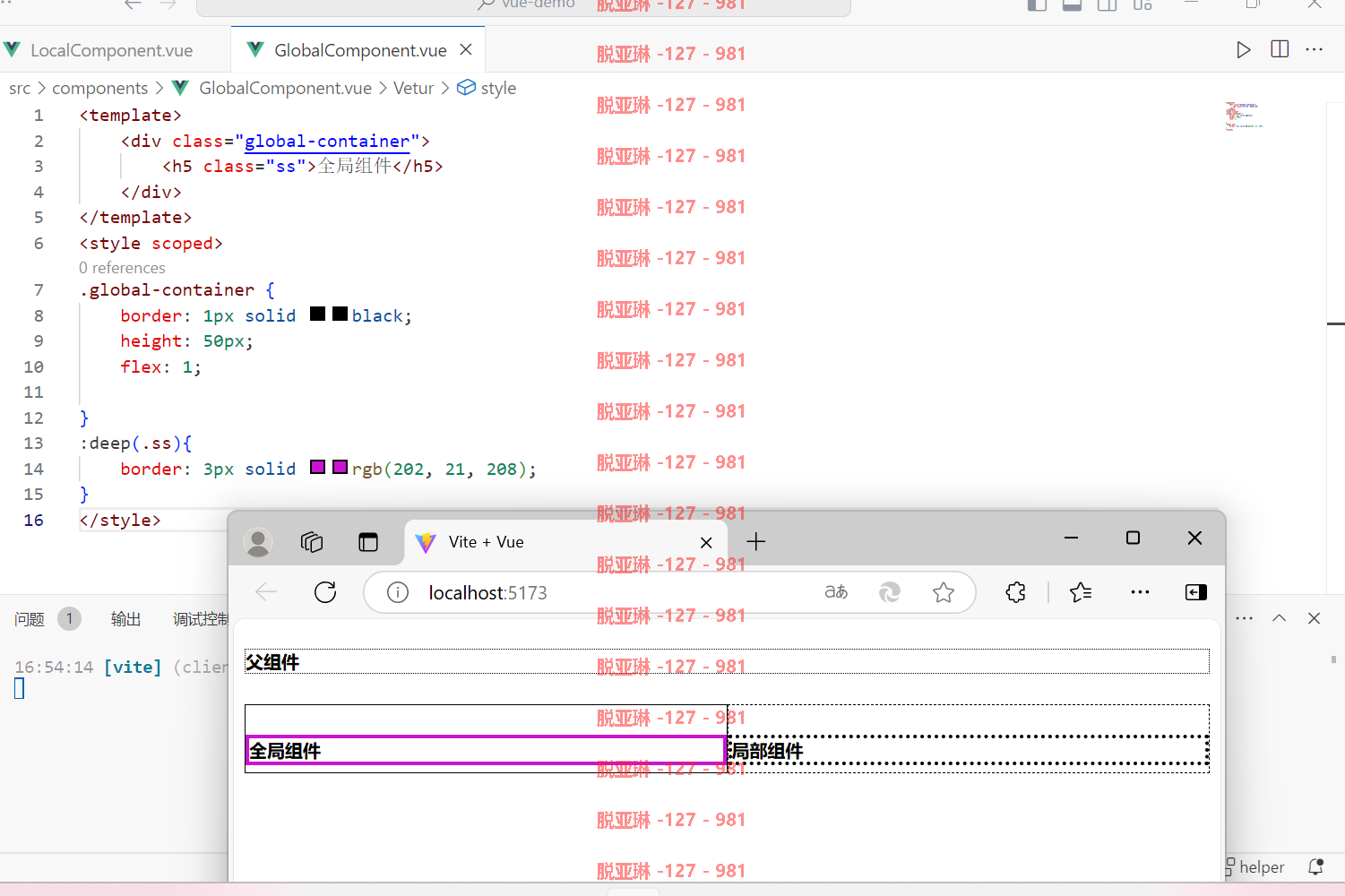Refresh the localhost page
Screen dimensions: 1345x896
[x=325, y=592]
